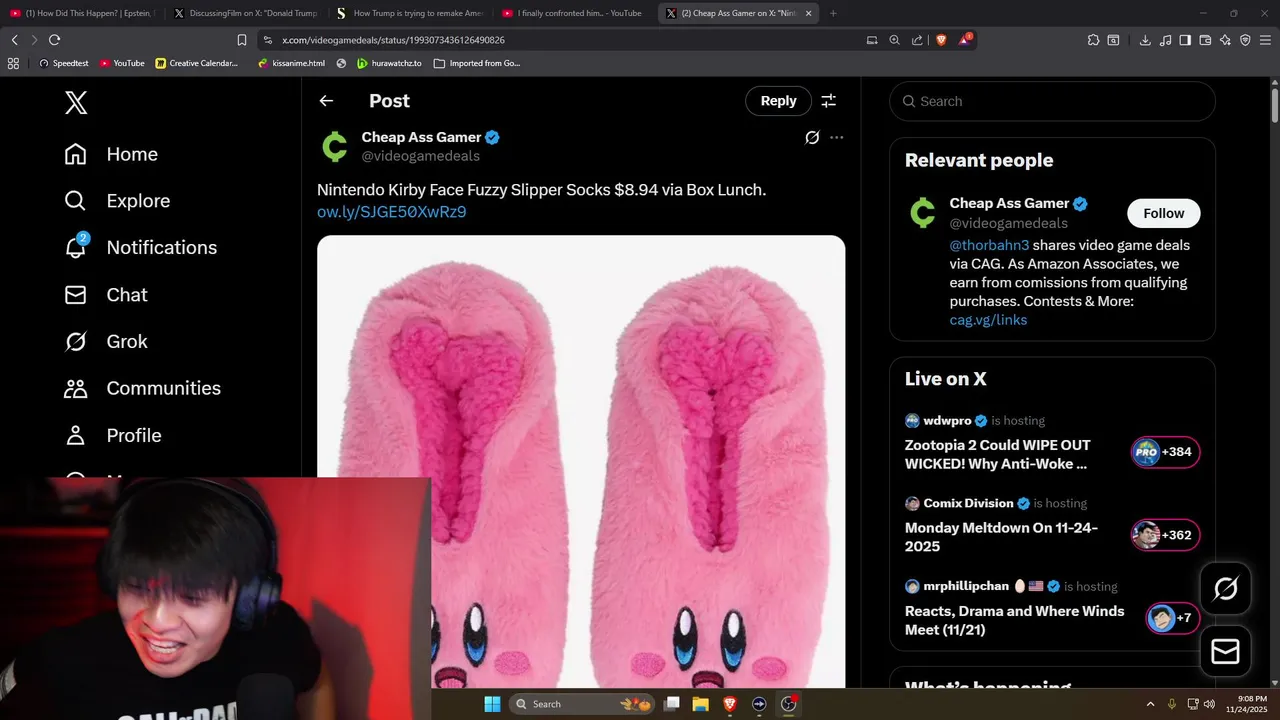The height and width of the screenshot is (720, 1280).
Task: Open the hurawatchz.to bookmark
Action: (x=389, y=63)
